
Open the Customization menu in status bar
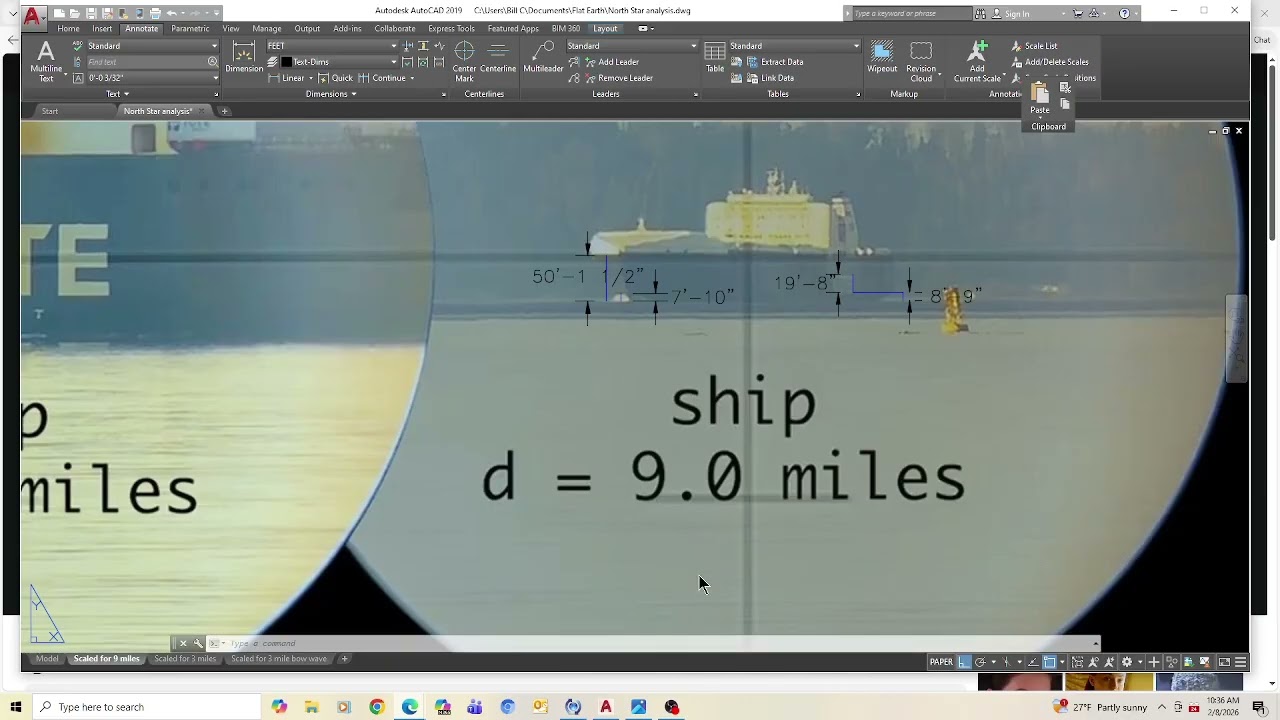click(x=1240, y=662)
